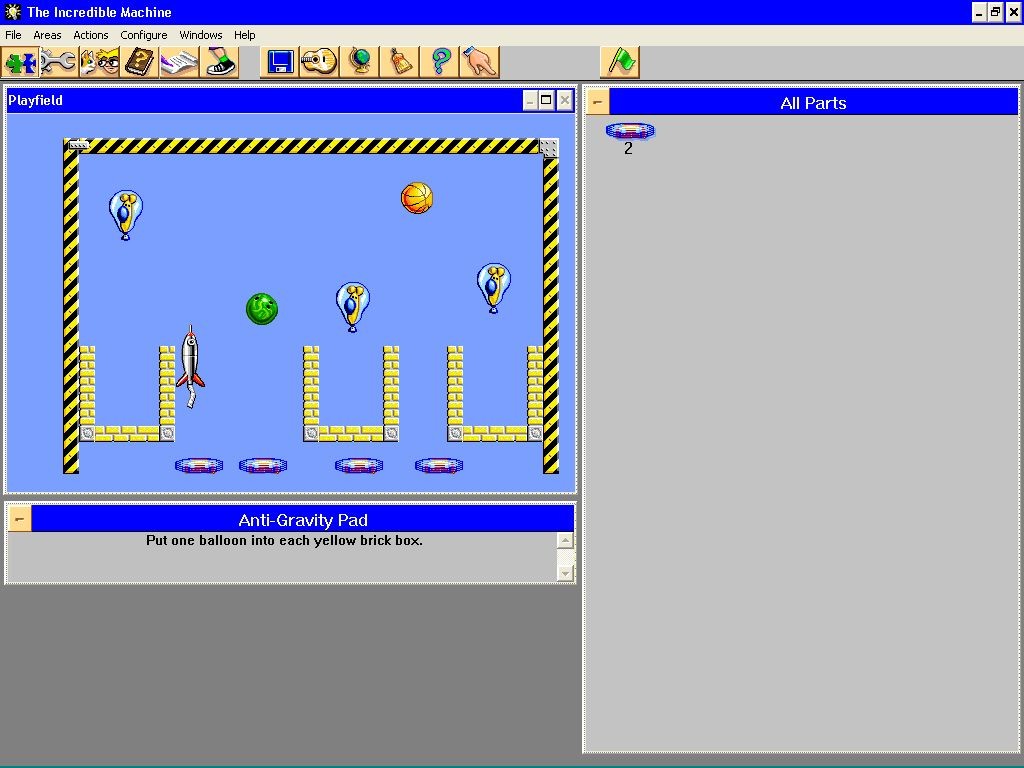This screenshot has height=768, width=1024.
Task: Open the Configure menu
Action: tap(144, 35)
